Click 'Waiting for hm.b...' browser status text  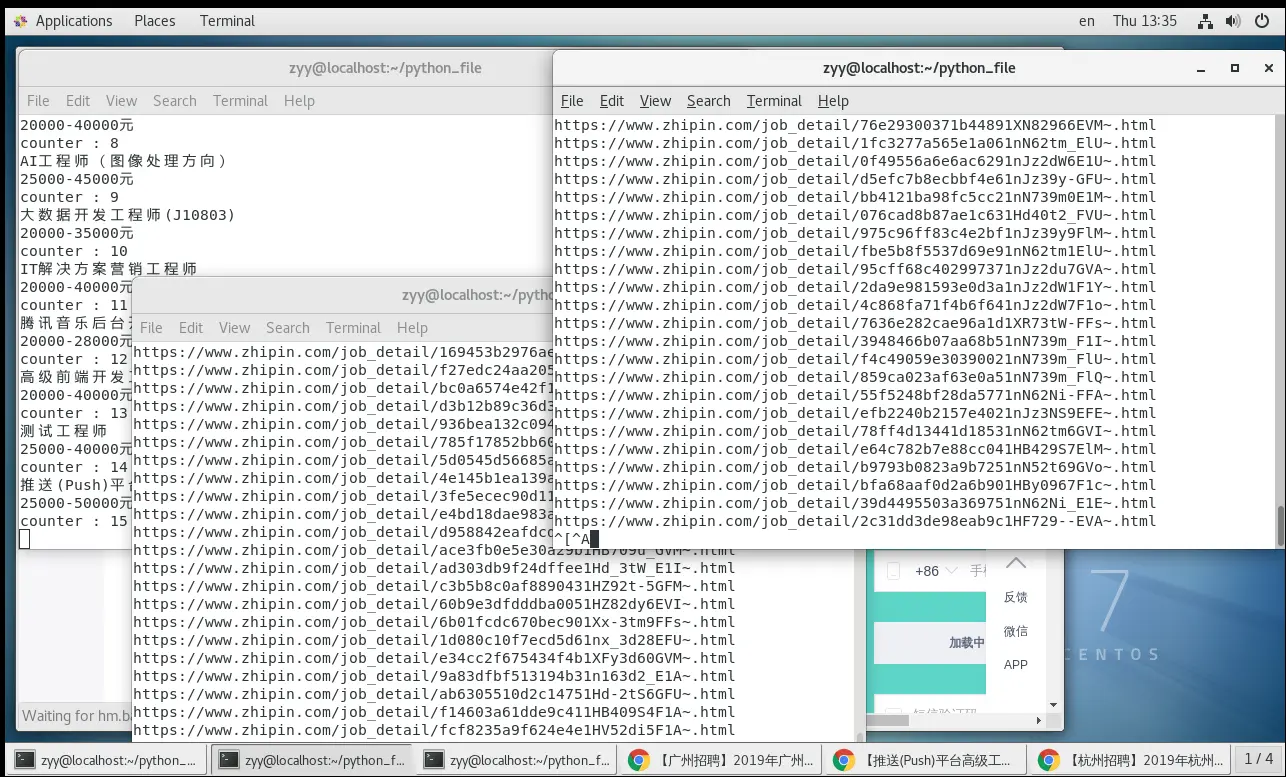76,716
